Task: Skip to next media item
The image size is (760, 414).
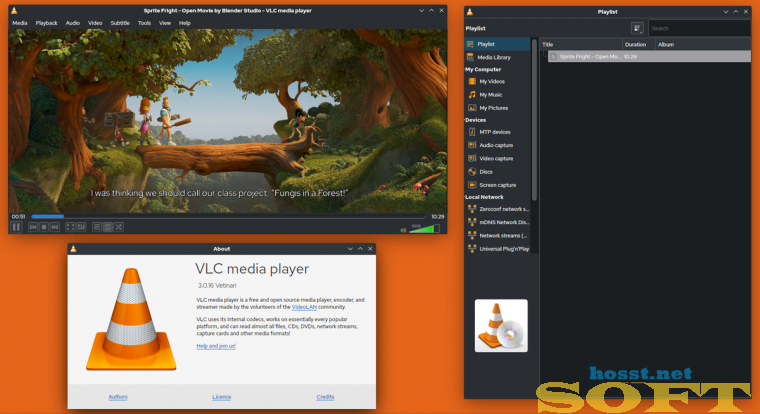Action: 55,227
